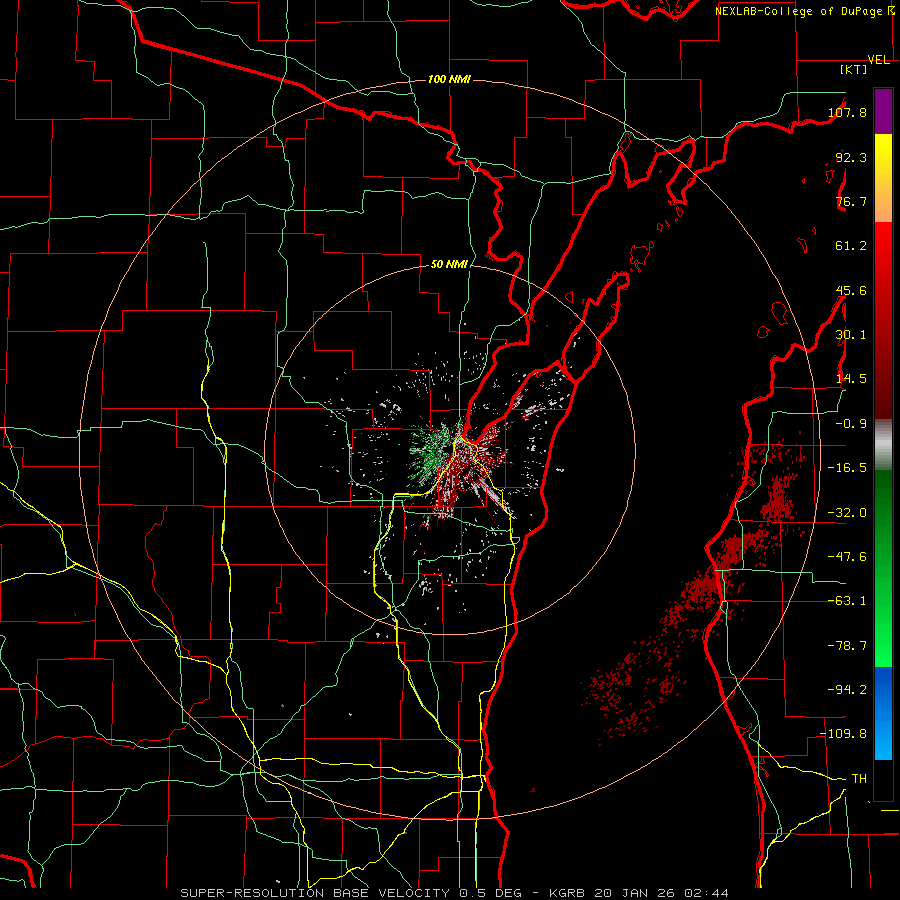The height and width of the screenshot is (900, 900).
Task: Click the 92.3 velocity scale value
Action: (851, 157)
